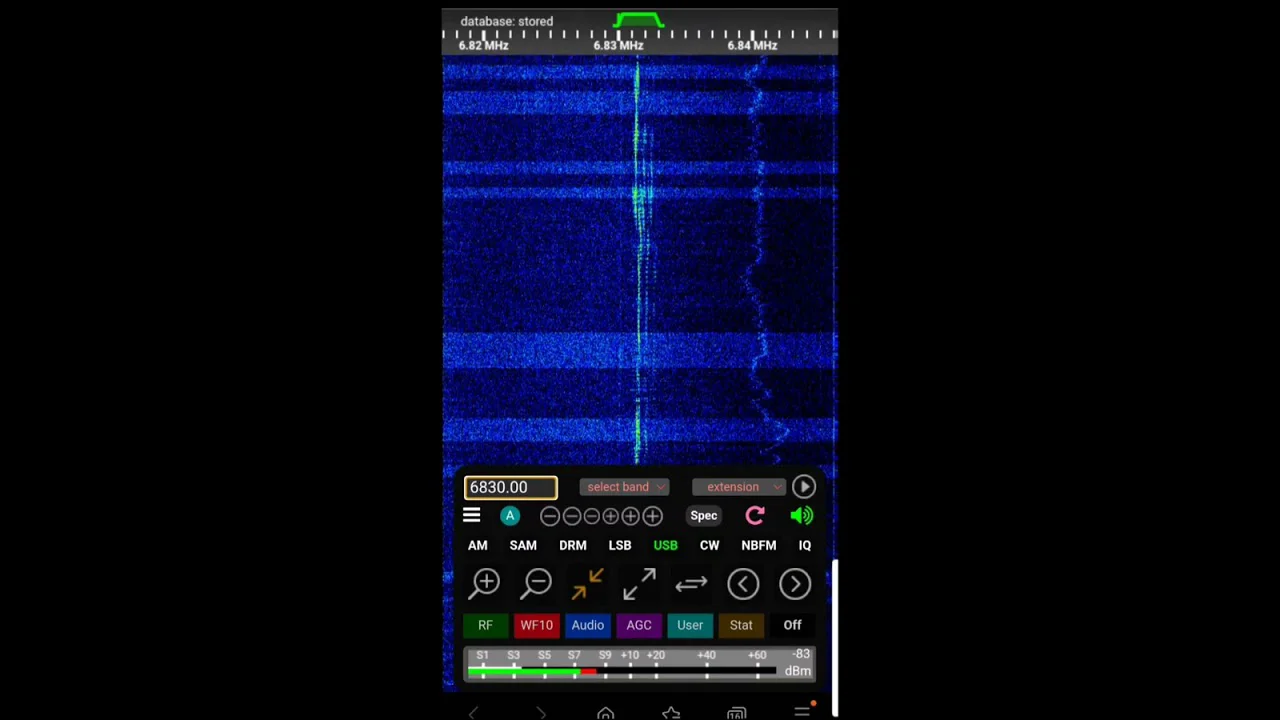Open the hamburger menu beside the A button
This screenshot has height=720, width=1280.
471,516
